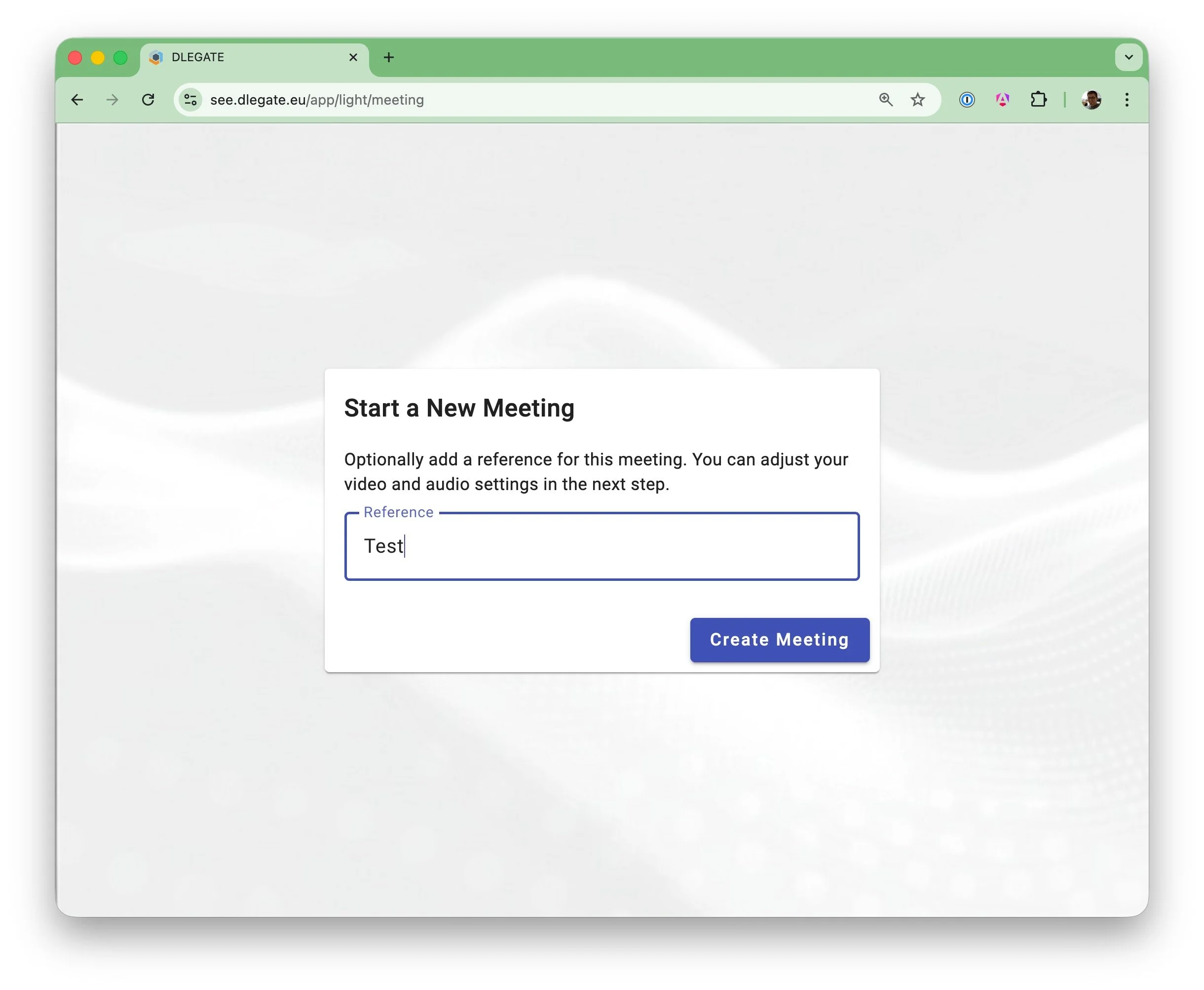1204x990 pixels.
Task: Open a new tab with plus button
Action: coord(389,57)
